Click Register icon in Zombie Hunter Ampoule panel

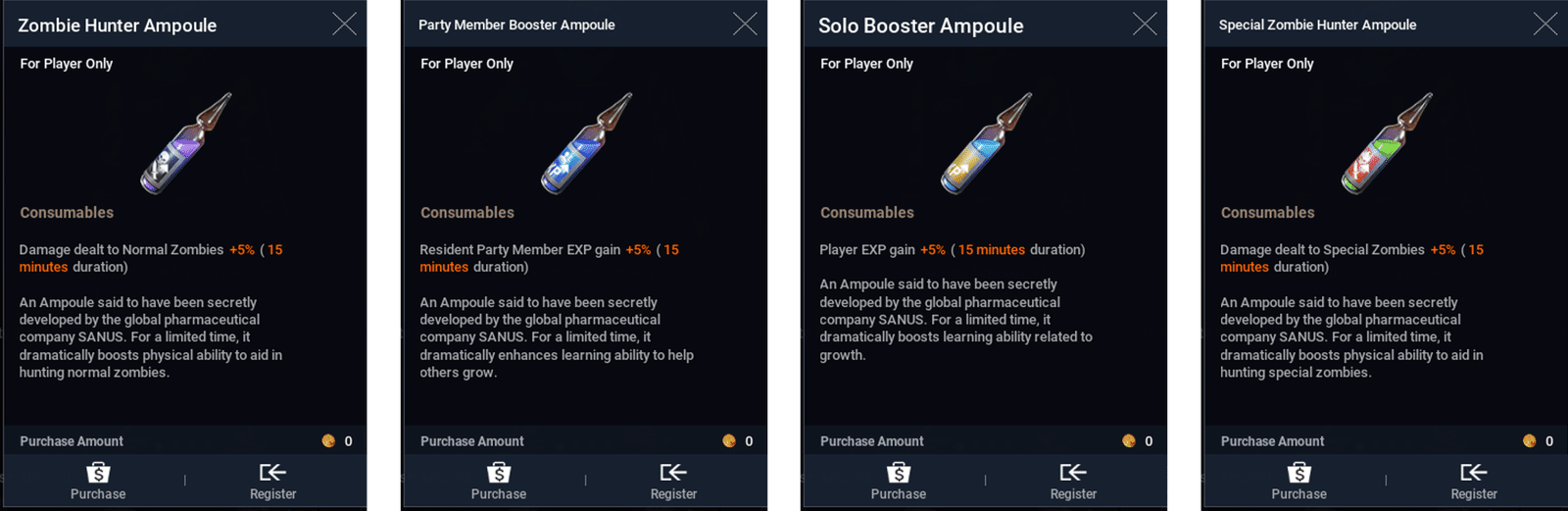272,473
